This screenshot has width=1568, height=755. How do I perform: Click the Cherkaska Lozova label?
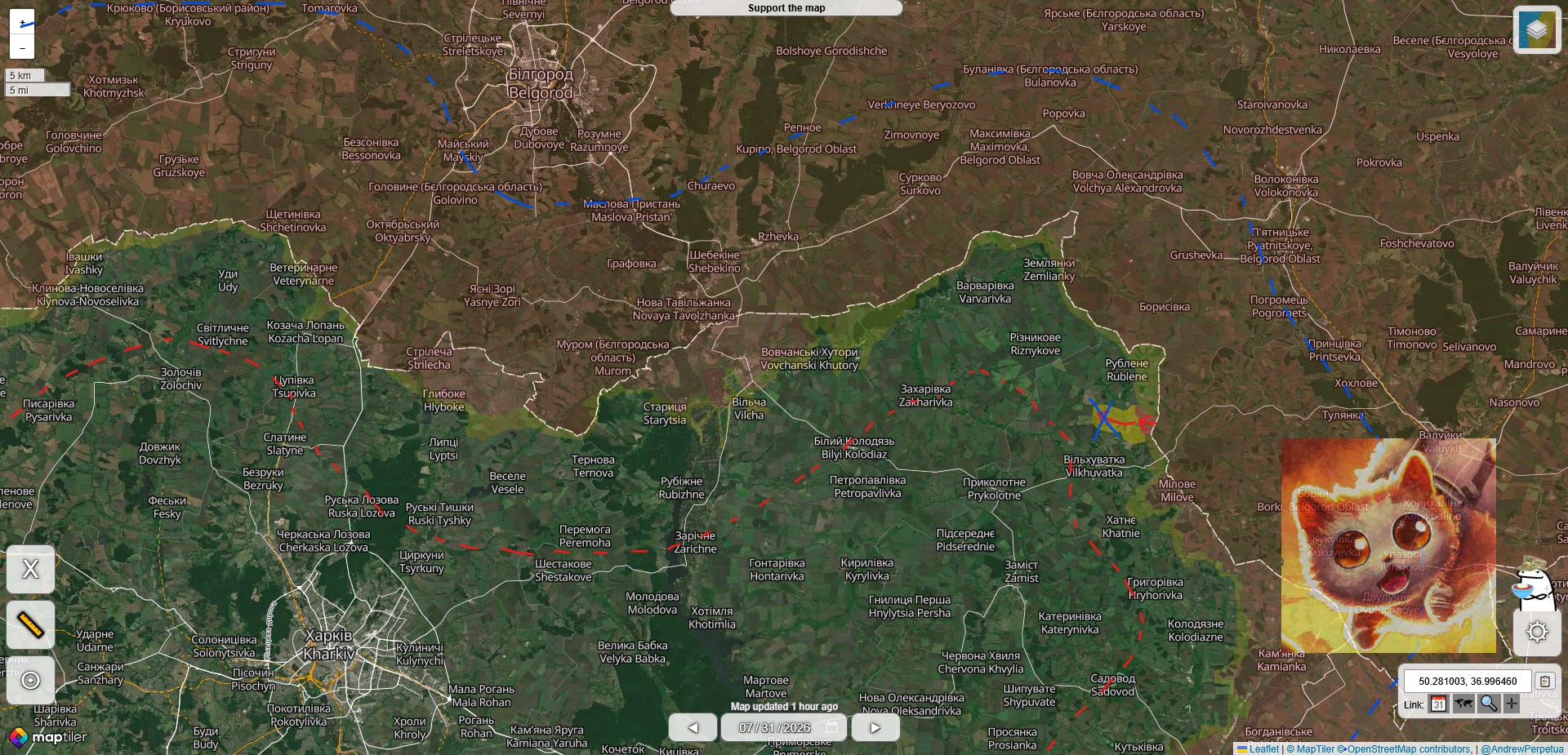pyautogui.click(x=323, y=540)
